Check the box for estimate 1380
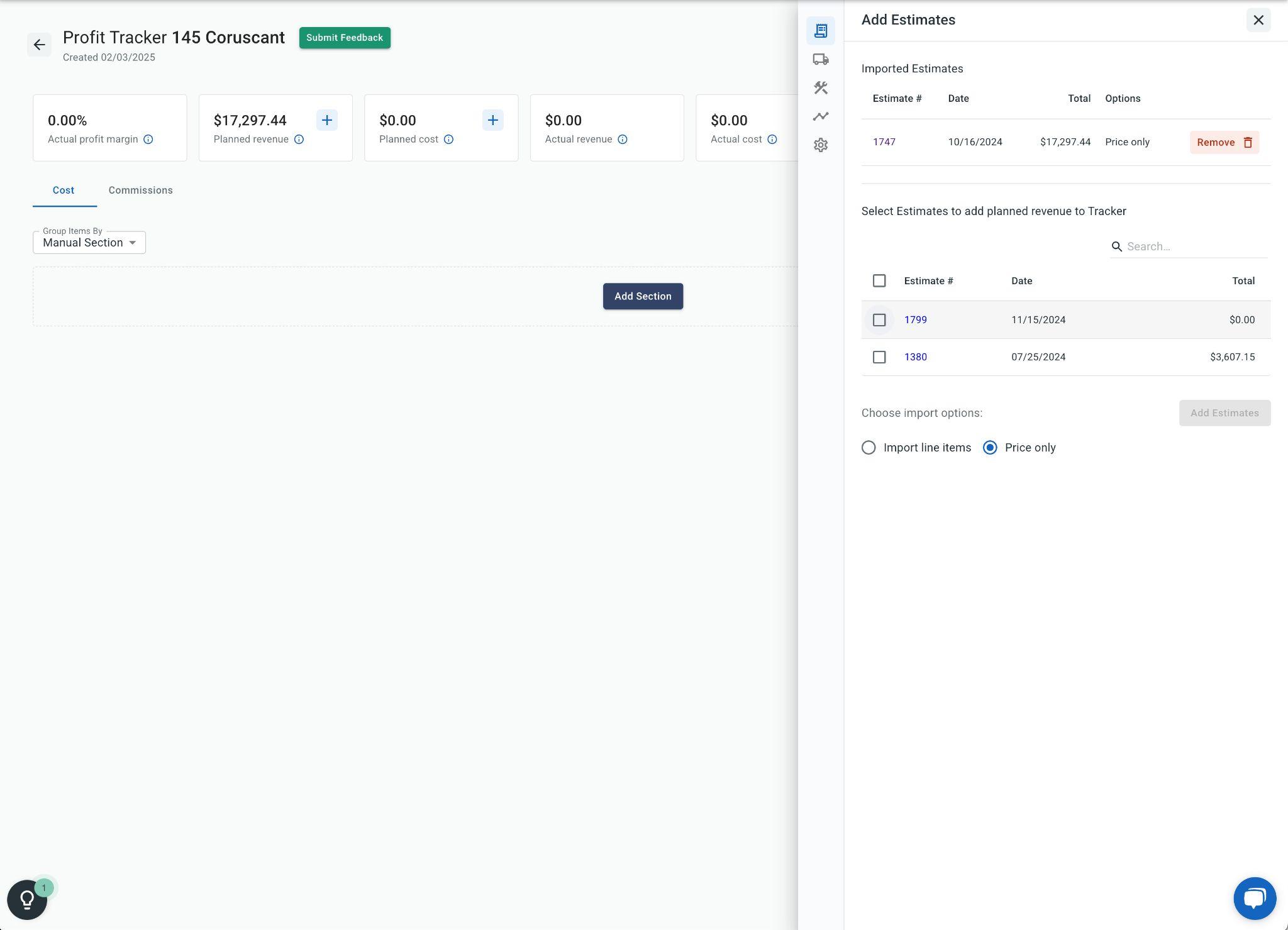 tap(879, 357)
